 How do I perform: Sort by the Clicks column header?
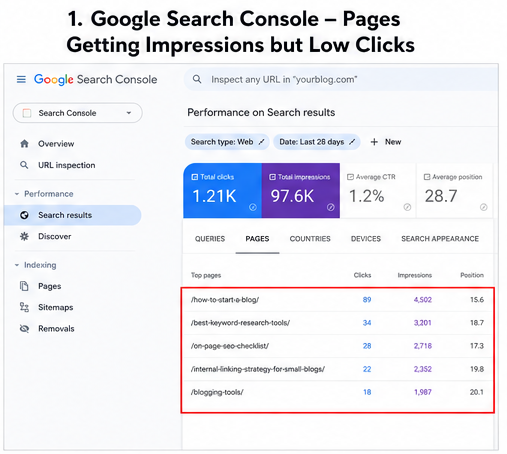coord(362,275)
